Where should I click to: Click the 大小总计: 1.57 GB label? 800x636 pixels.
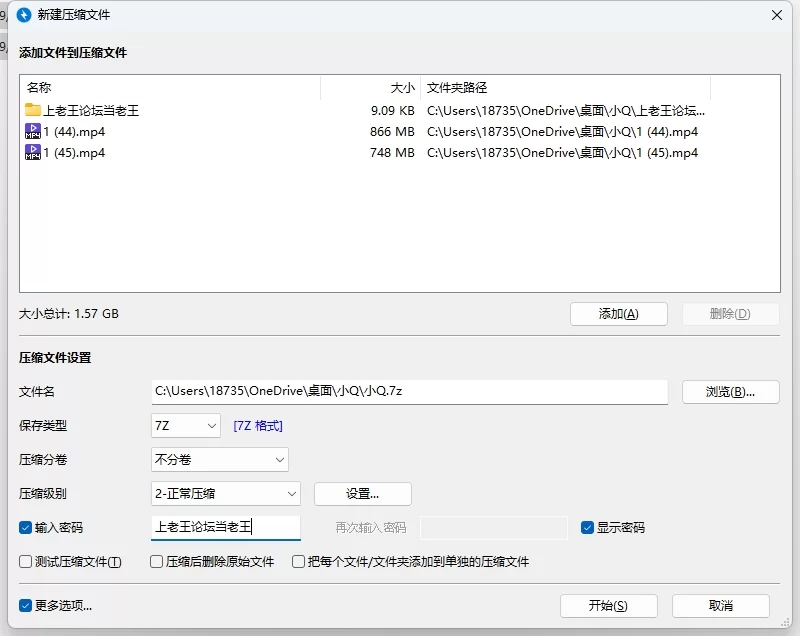[x=69, y=313]
